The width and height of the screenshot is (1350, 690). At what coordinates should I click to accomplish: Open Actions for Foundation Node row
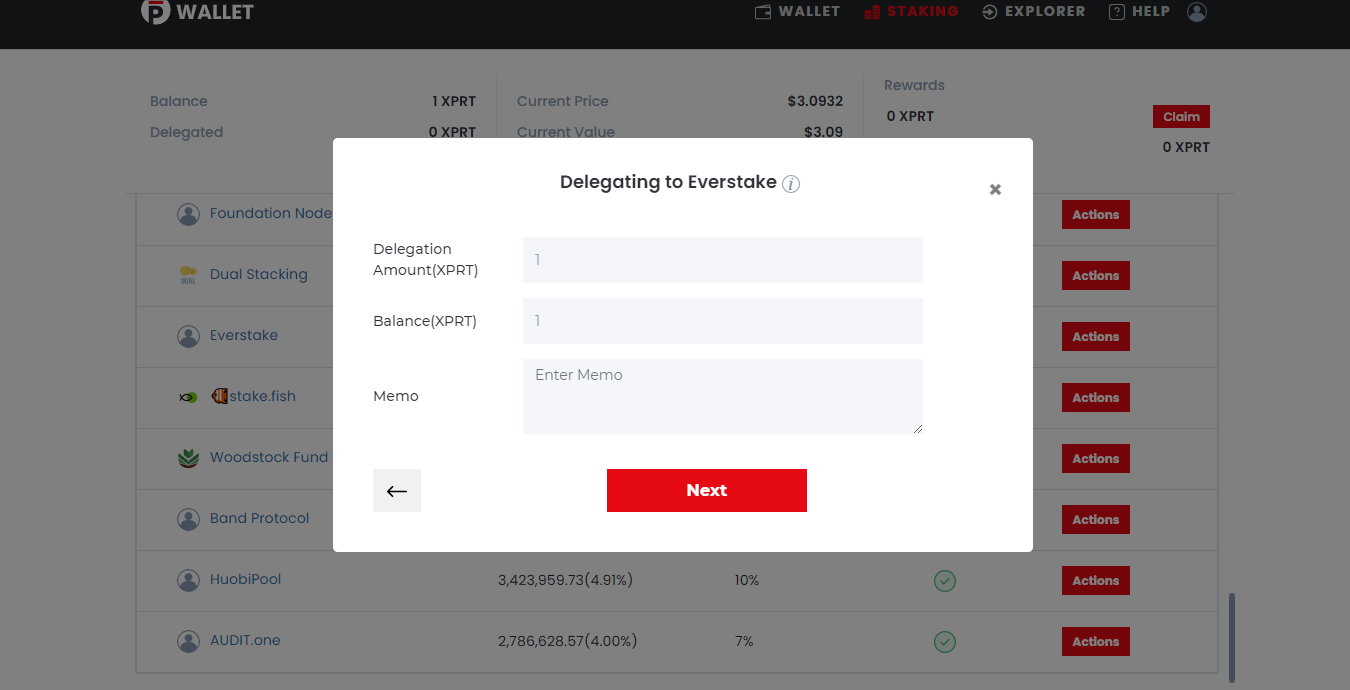1096,214
